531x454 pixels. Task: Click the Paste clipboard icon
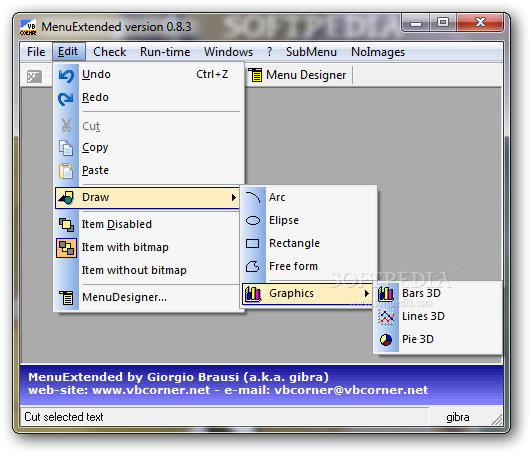click(x=66, y=171)
